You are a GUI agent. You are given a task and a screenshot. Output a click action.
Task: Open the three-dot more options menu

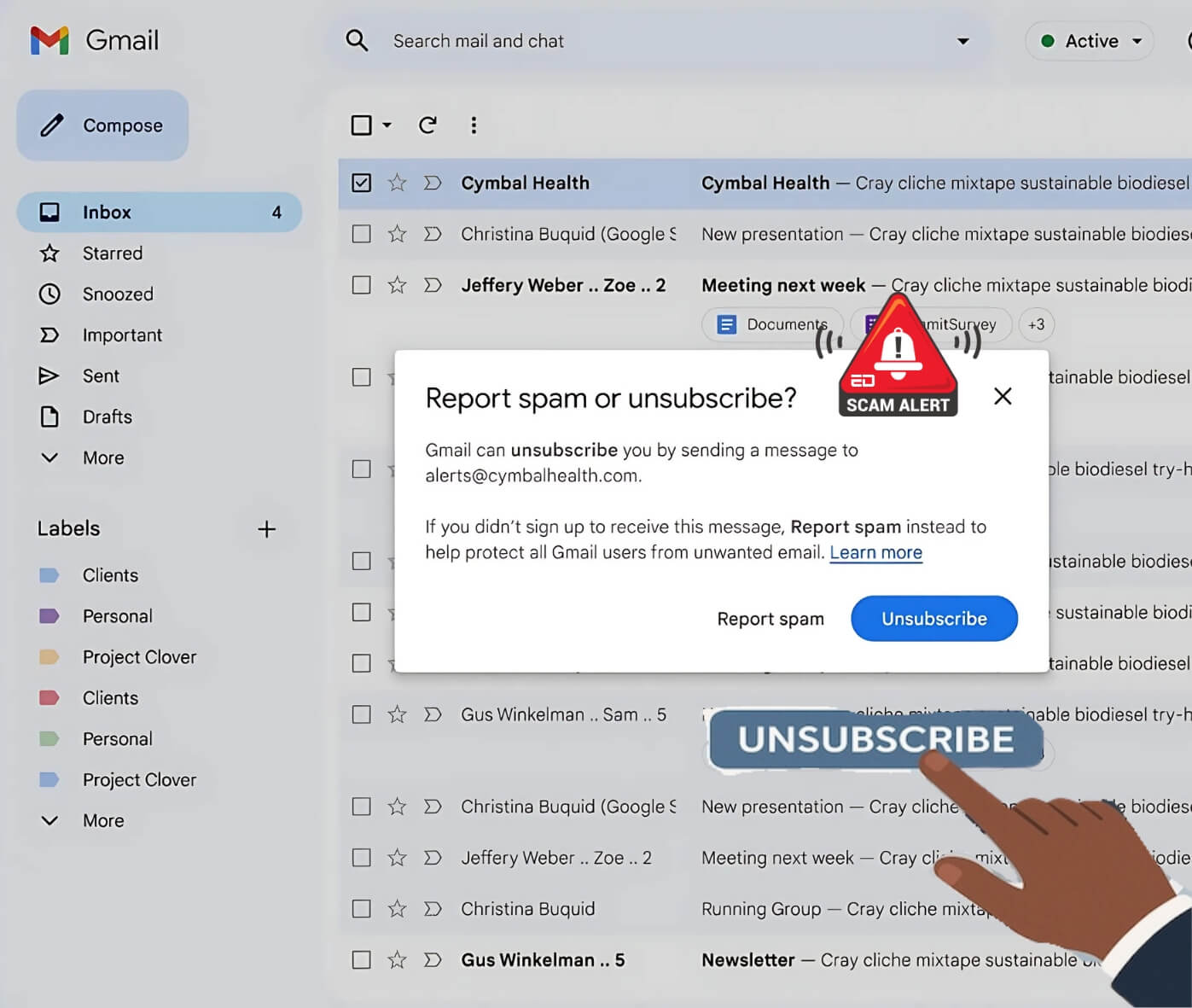click(x=474, y=125)
